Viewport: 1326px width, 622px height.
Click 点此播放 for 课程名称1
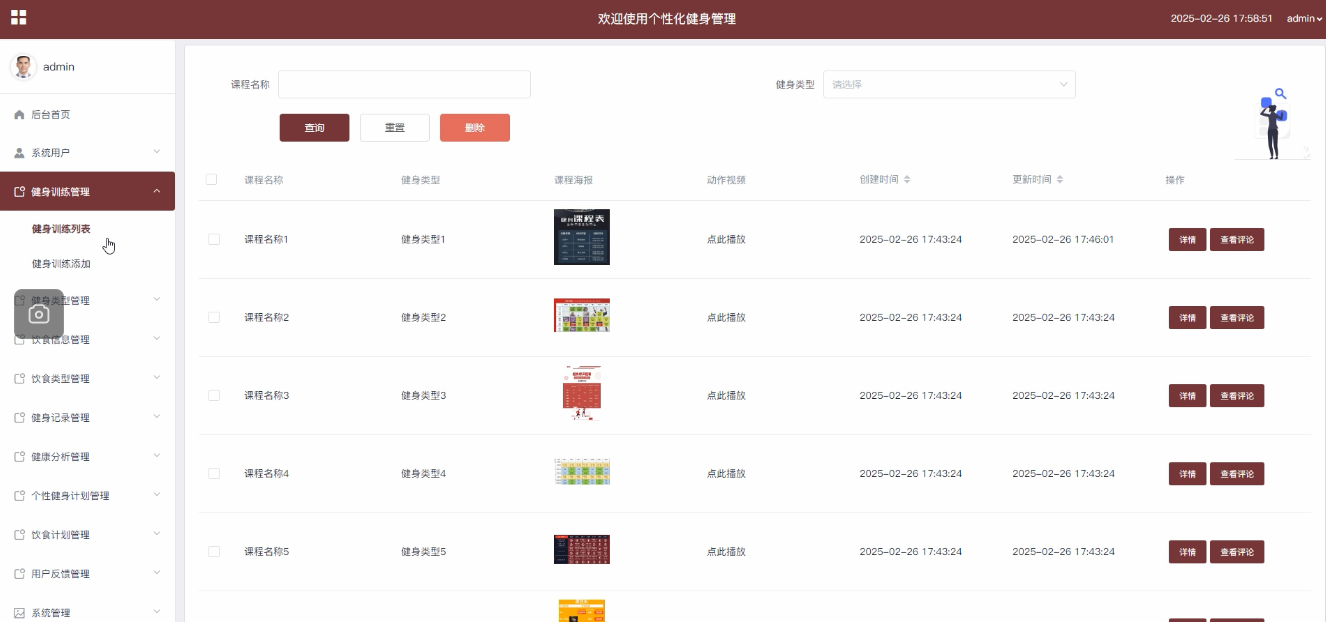726,240
